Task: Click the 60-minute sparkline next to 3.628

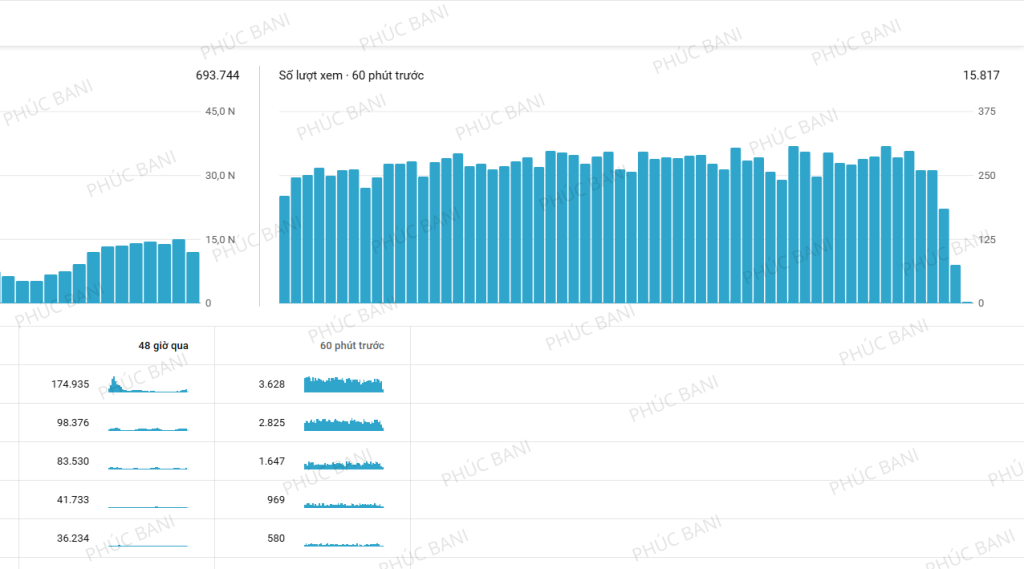Action: (344, 385)
